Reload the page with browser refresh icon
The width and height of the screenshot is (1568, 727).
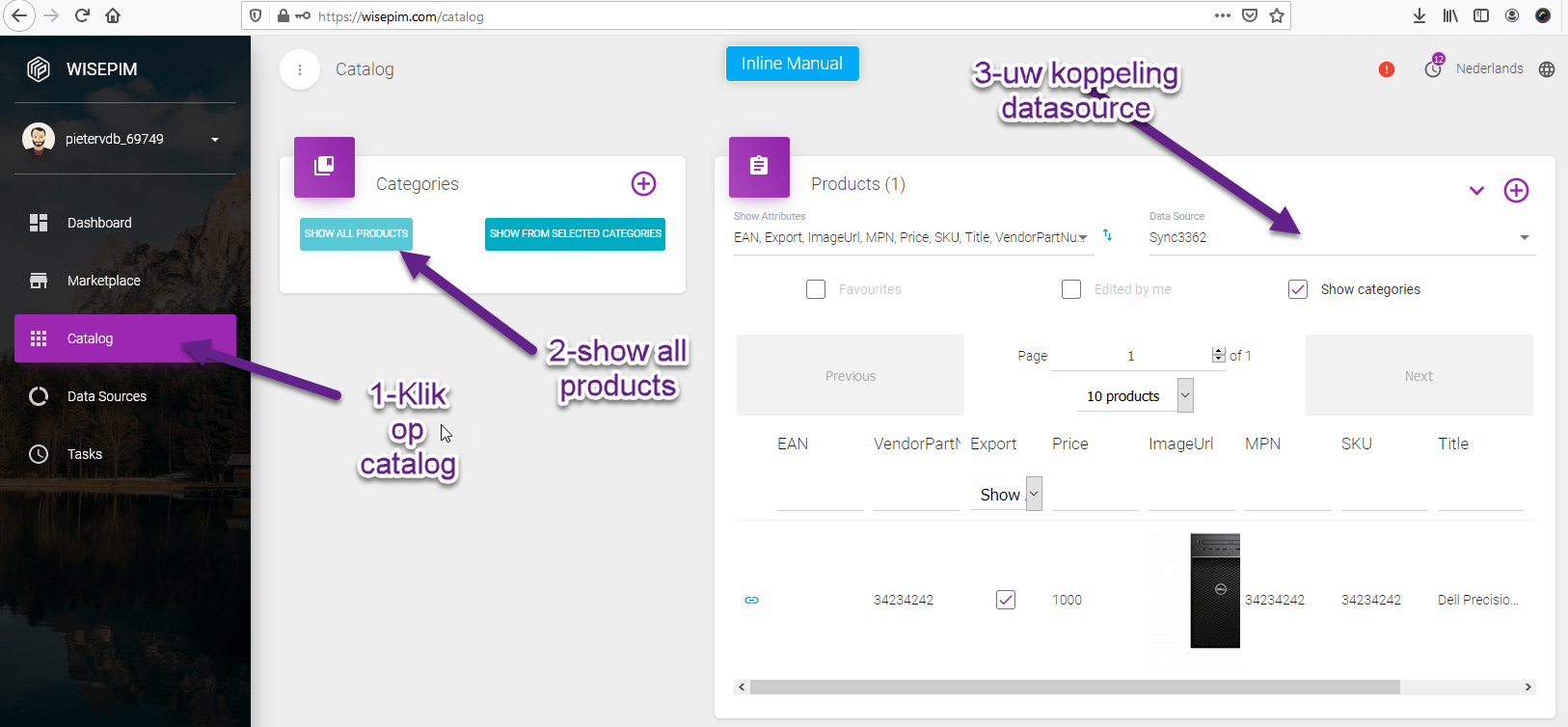(82, 15)
